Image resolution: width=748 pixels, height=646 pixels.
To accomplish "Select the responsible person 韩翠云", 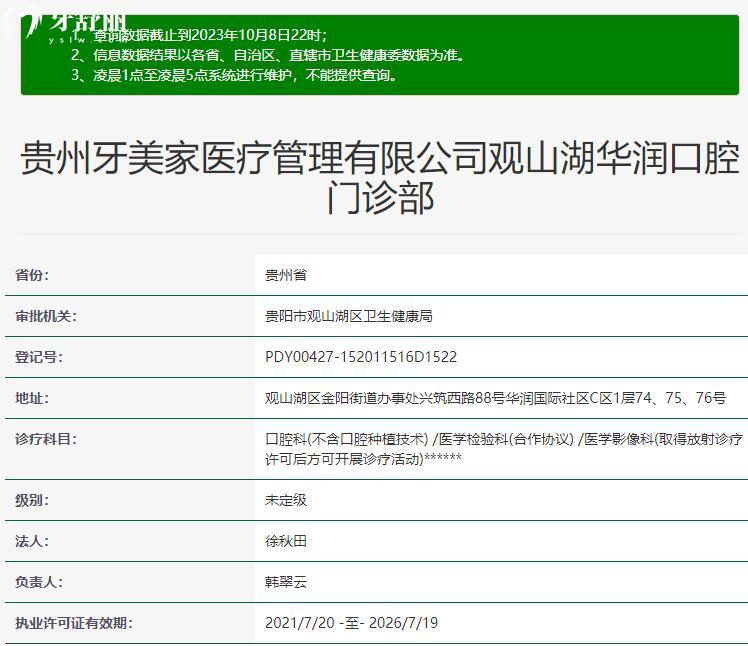I will (x=286, y=583).
